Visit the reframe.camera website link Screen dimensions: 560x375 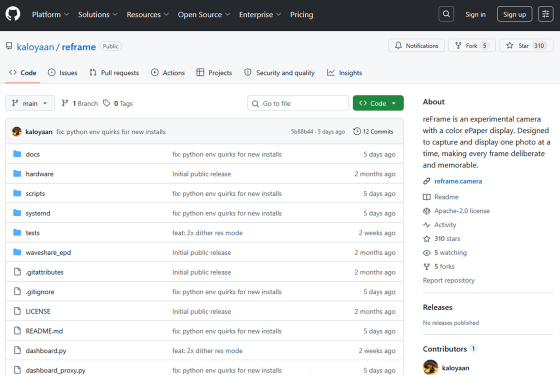pyautogui.click(x=458, y=181)
